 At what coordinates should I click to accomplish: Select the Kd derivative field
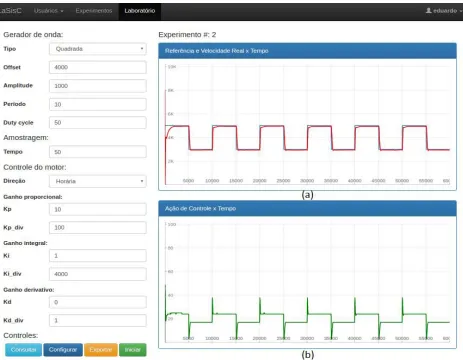coord(98,302)
